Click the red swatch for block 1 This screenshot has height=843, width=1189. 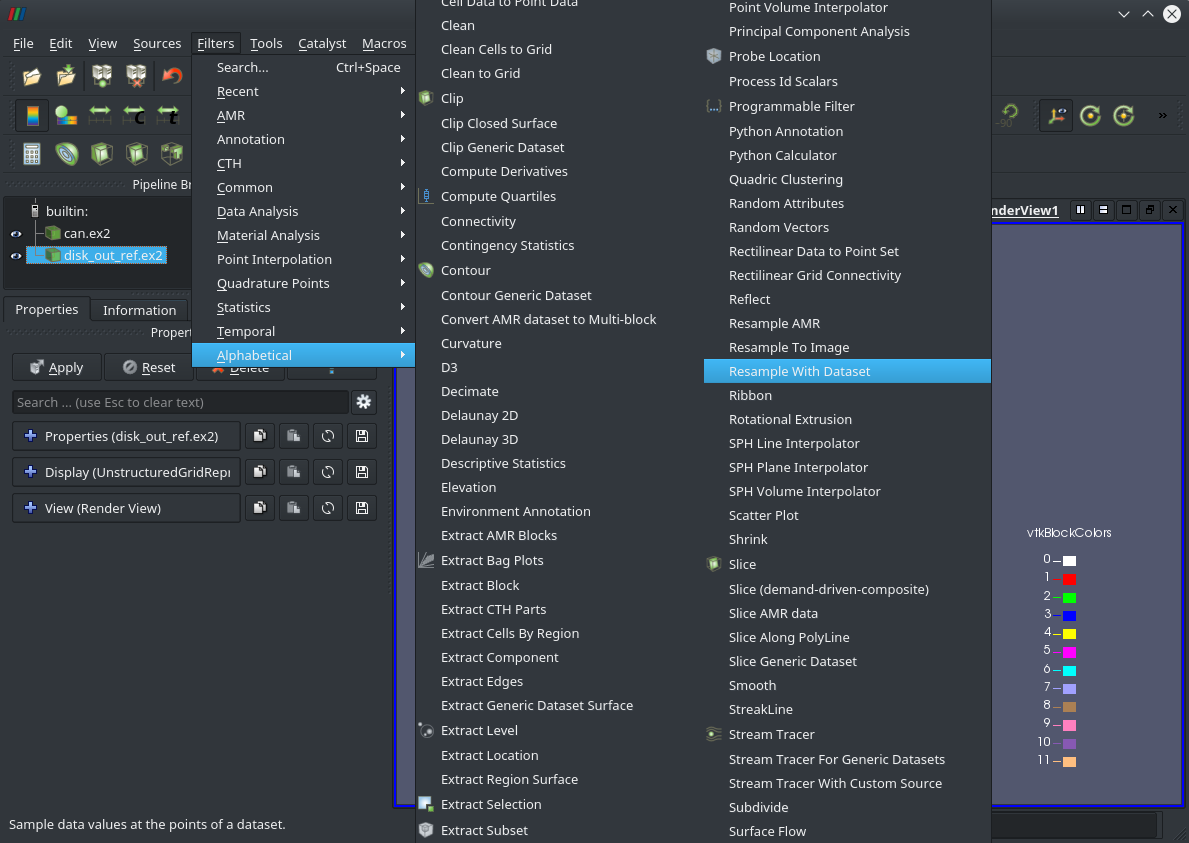coord(1069,579)
